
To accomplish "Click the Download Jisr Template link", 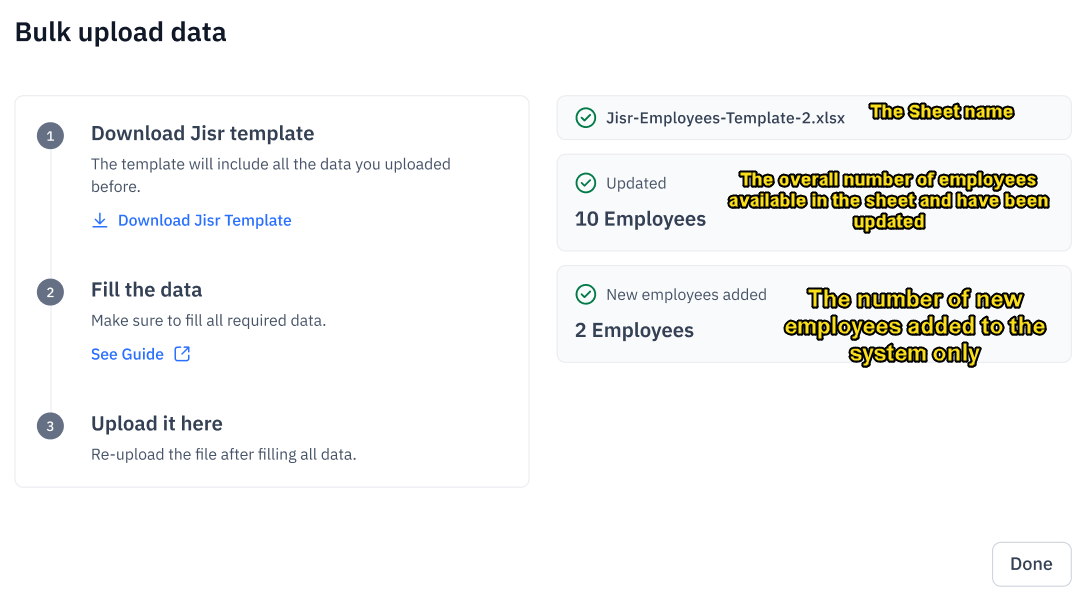I will (204, 219).
